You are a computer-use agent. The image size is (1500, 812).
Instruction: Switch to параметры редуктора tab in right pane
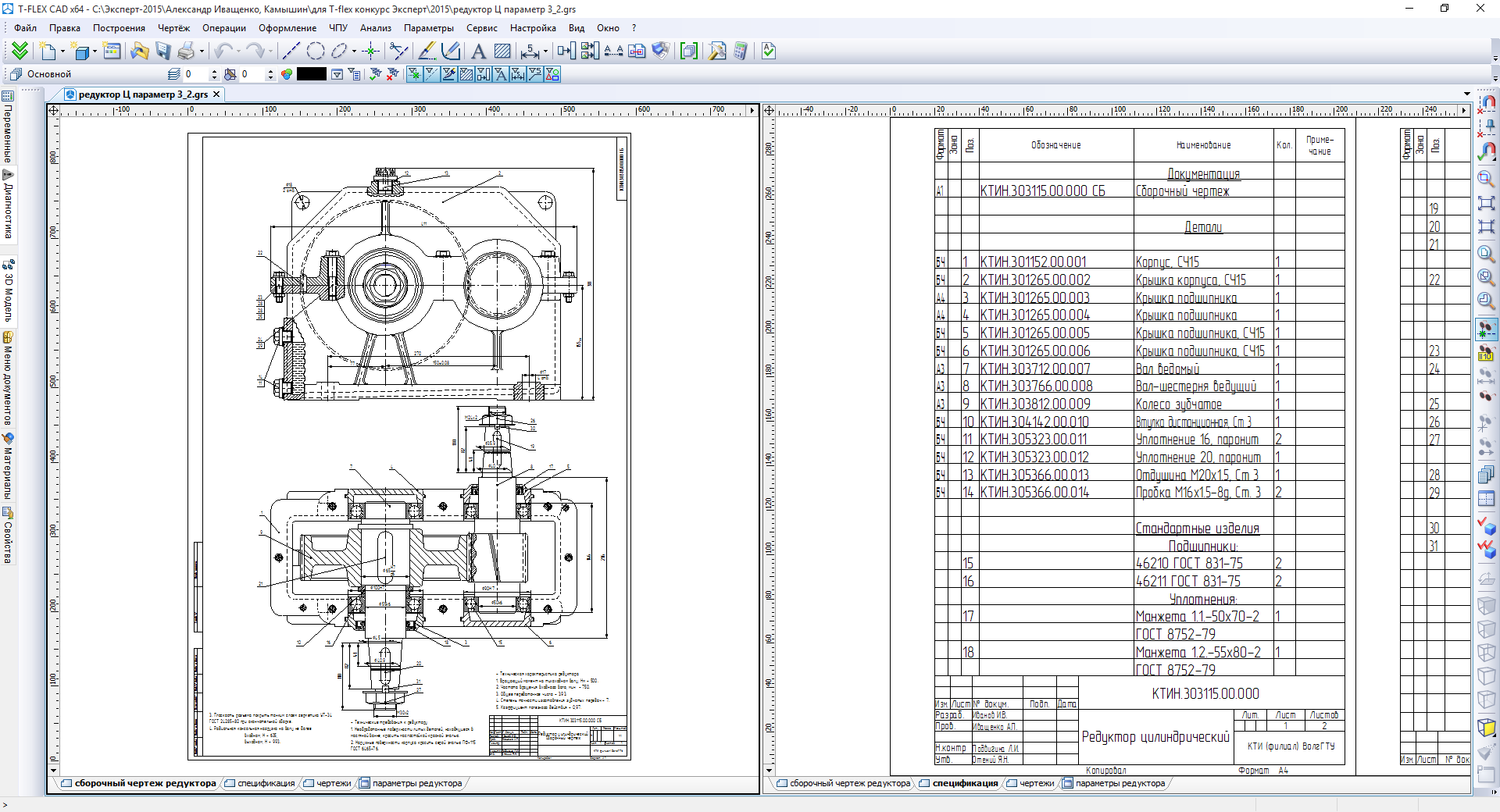1120,783
